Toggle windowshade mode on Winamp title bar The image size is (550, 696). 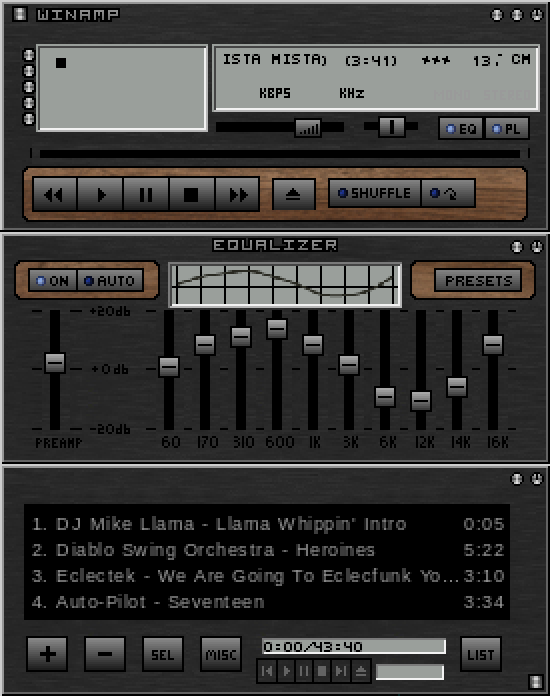(517, 15)
